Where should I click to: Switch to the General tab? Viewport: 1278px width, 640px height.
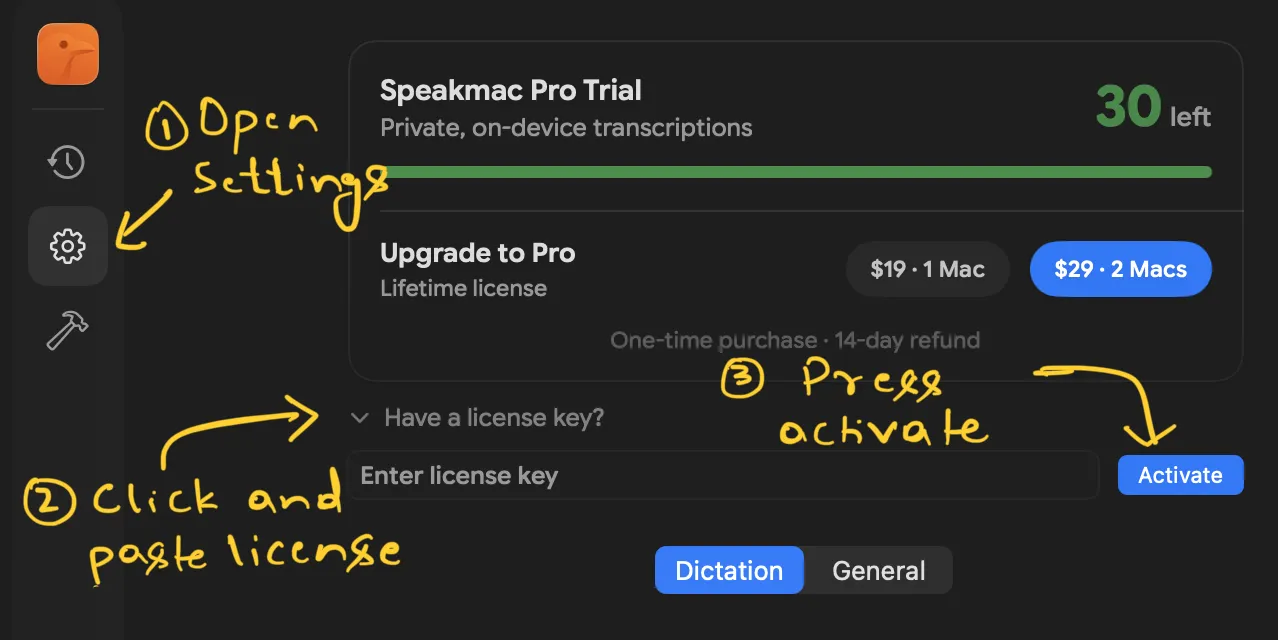(x=878, y=570)
